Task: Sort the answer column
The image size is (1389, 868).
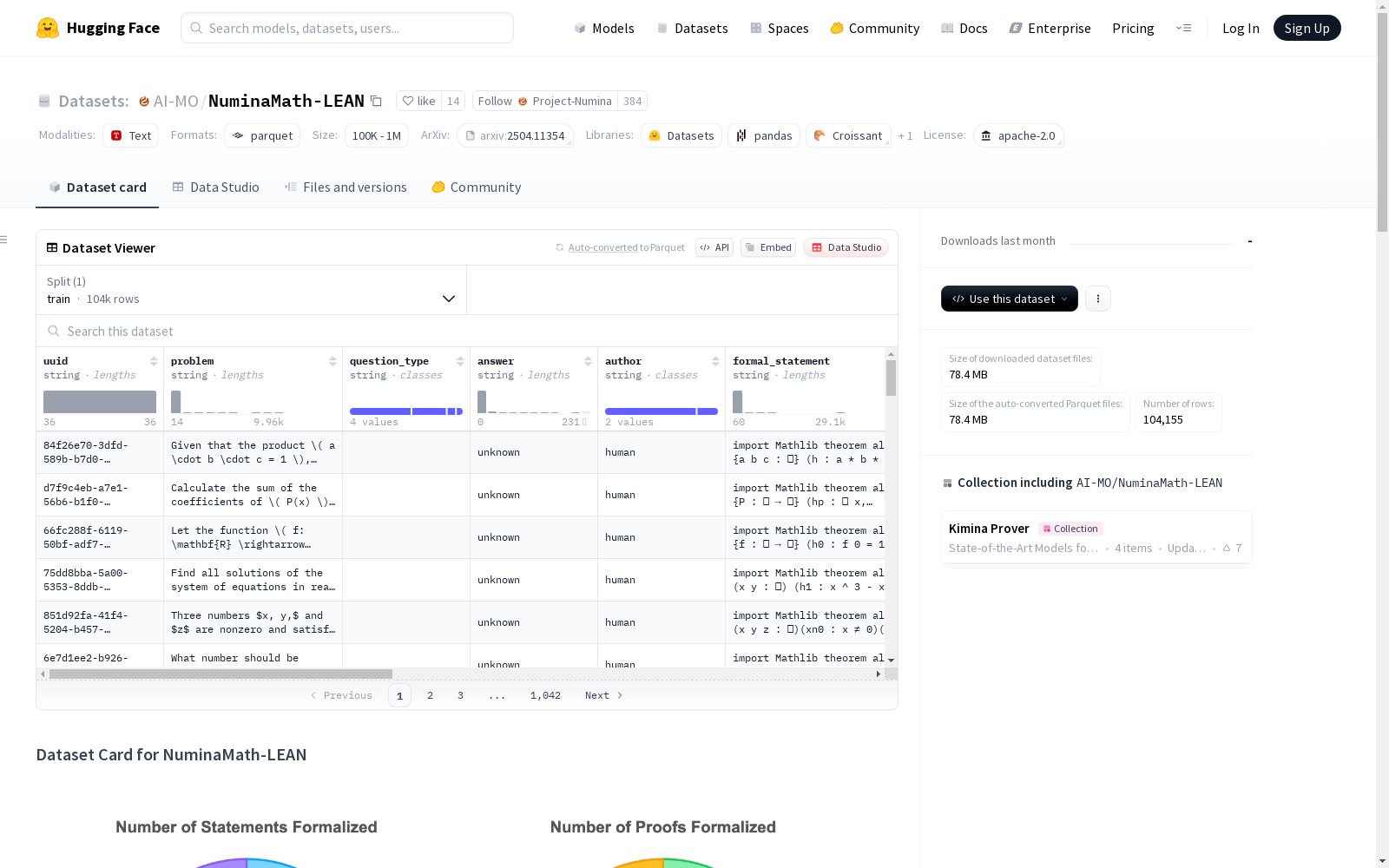Action: click(588, 361)
